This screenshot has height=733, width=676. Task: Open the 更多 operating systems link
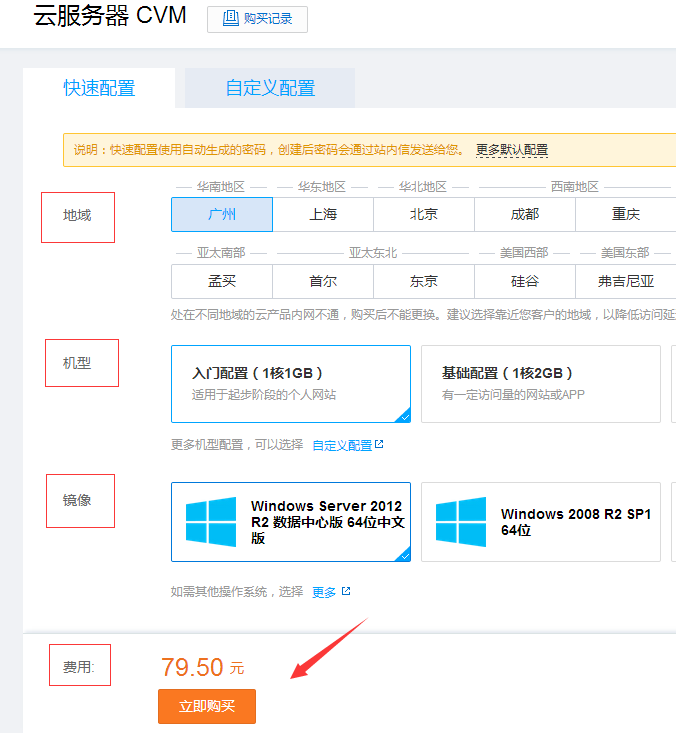tap(324, 592)
